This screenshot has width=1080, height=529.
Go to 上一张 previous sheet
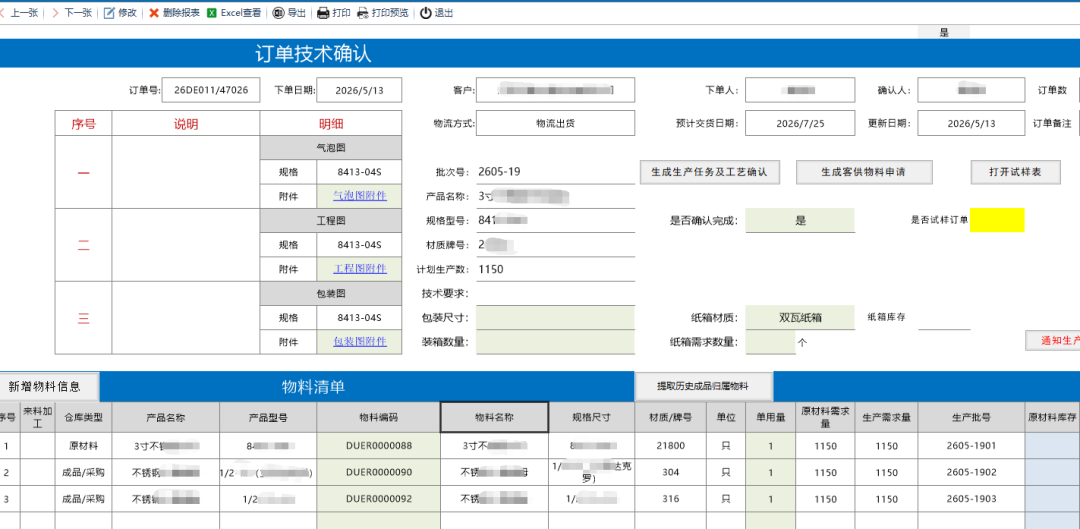[x=24, y=13]
